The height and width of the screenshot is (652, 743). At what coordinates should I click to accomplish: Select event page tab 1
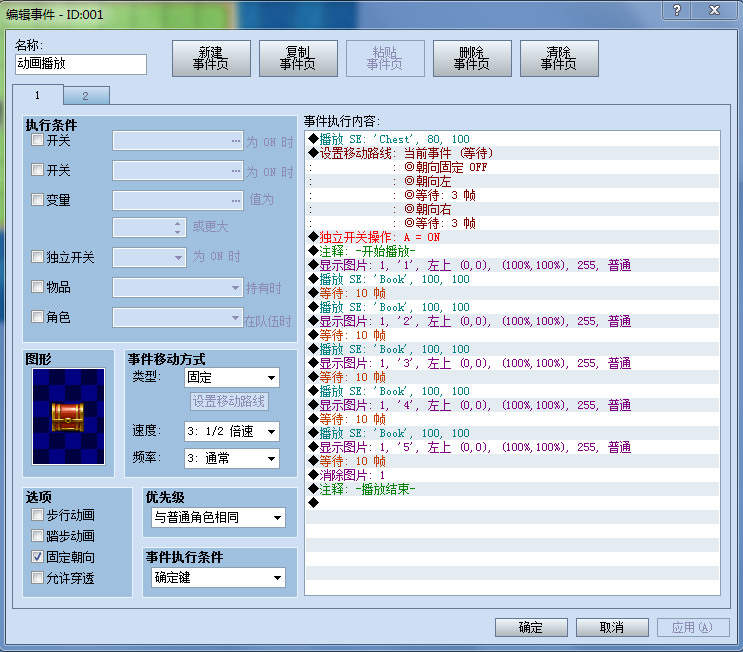tap(37, 95)
